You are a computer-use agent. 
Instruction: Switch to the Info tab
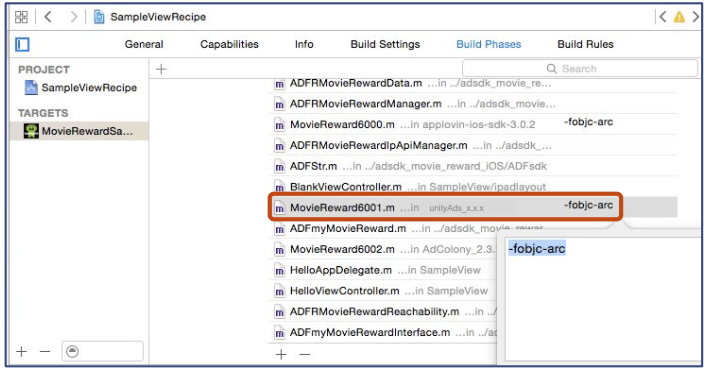pyautogui.click(x=304, y=44)
